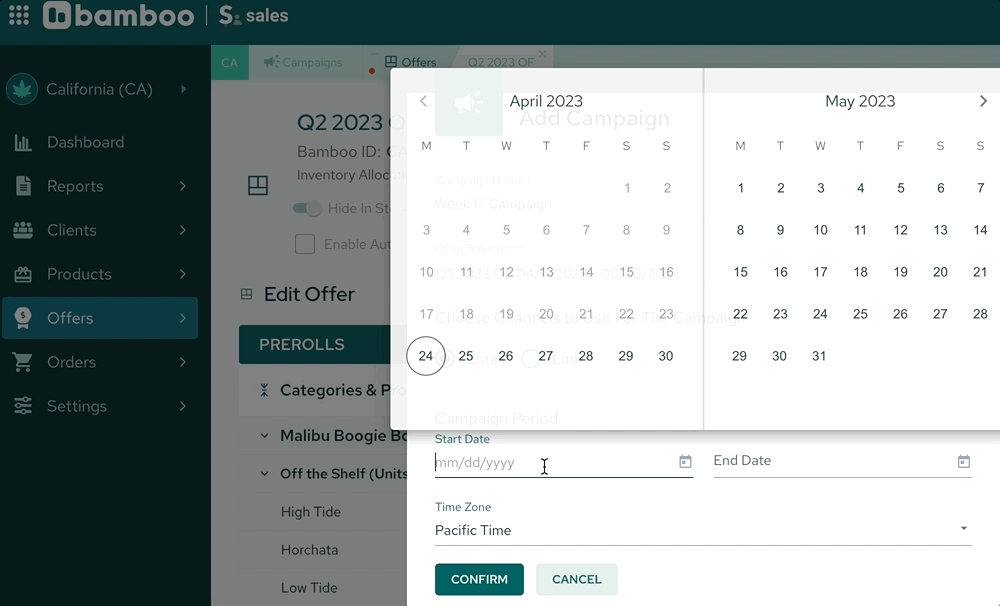Go to next month in calendar
This screenshot has width=1000, height=606.
983,101
